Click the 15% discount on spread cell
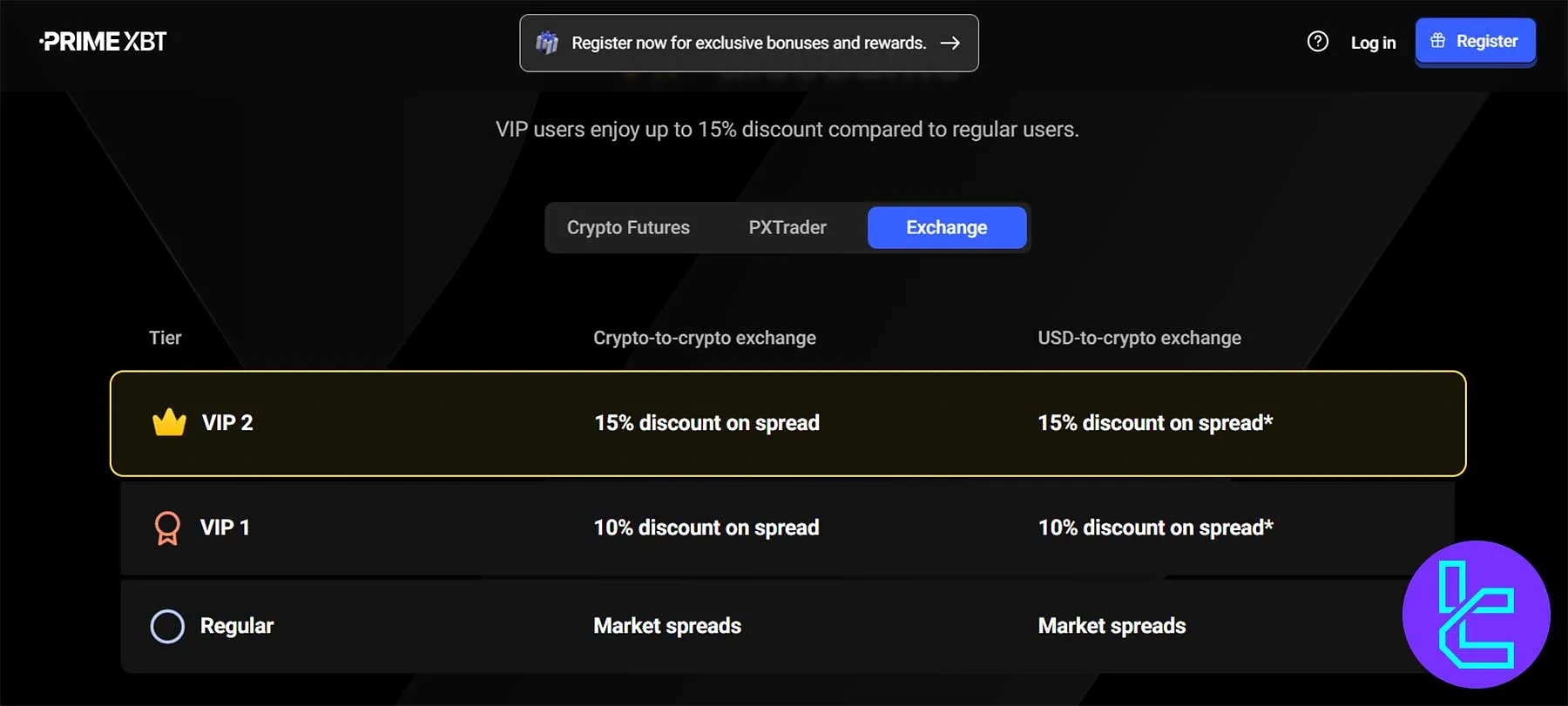The width and height of the screenshot is (1568, 706). [x=706, y=423]
